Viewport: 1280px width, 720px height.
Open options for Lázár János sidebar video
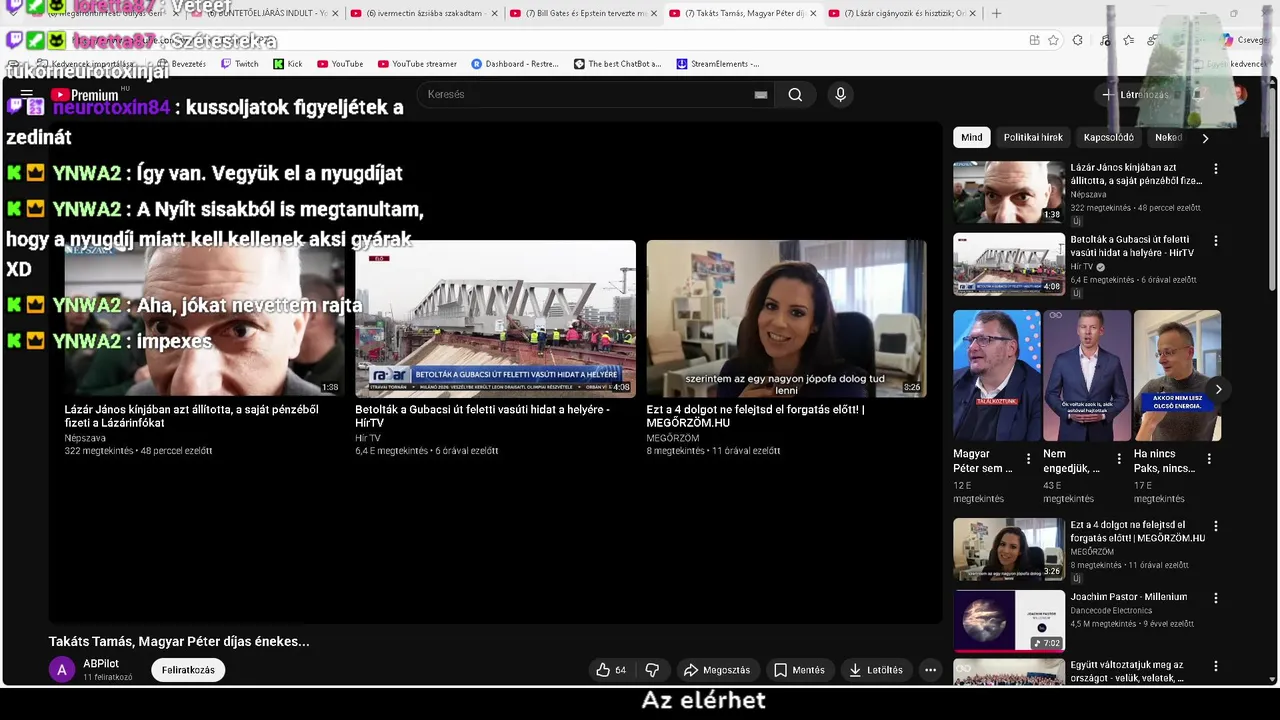pyautogui.click(x=1216, y=169)
